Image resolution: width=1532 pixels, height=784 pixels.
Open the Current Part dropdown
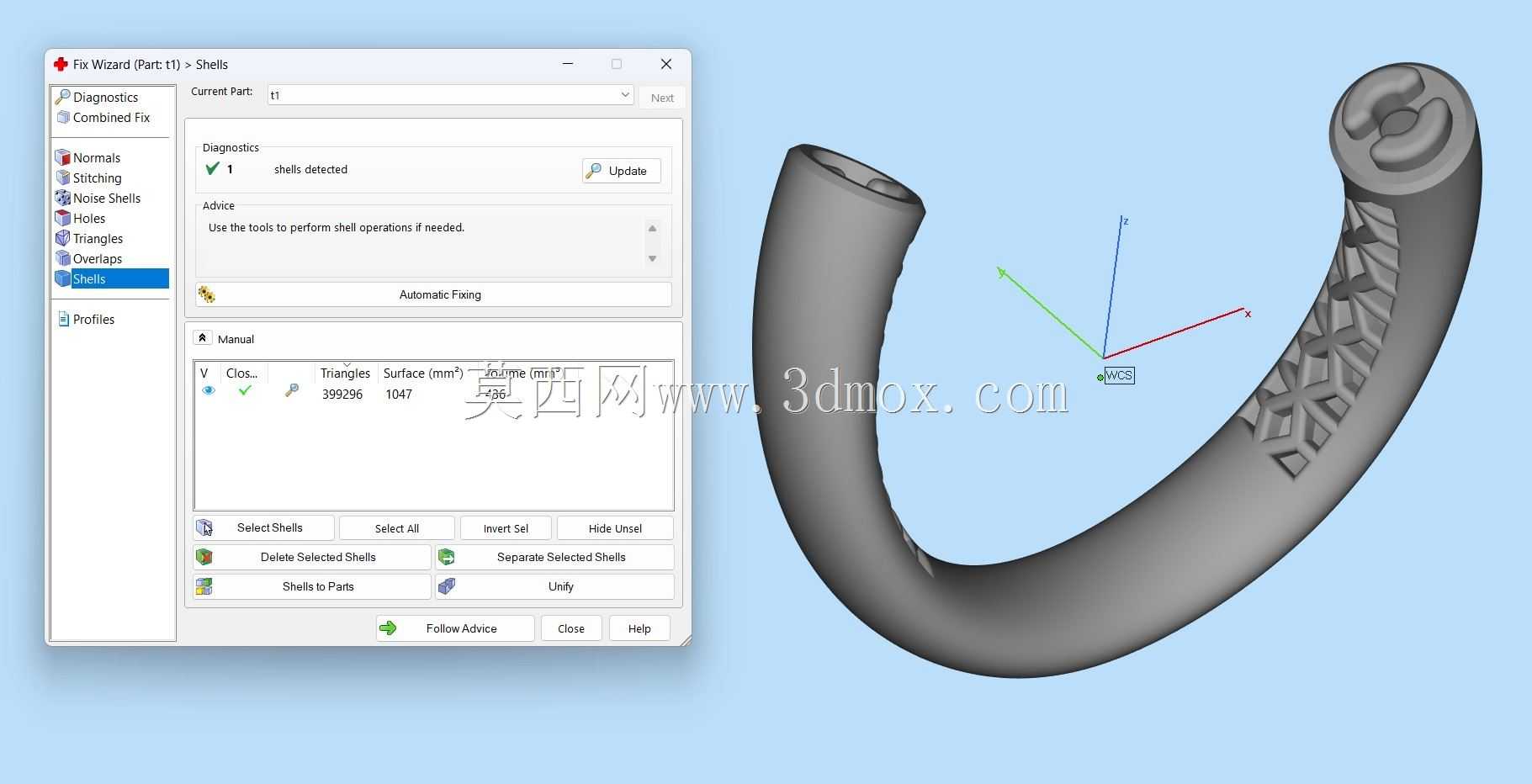(x=451, y=95)
